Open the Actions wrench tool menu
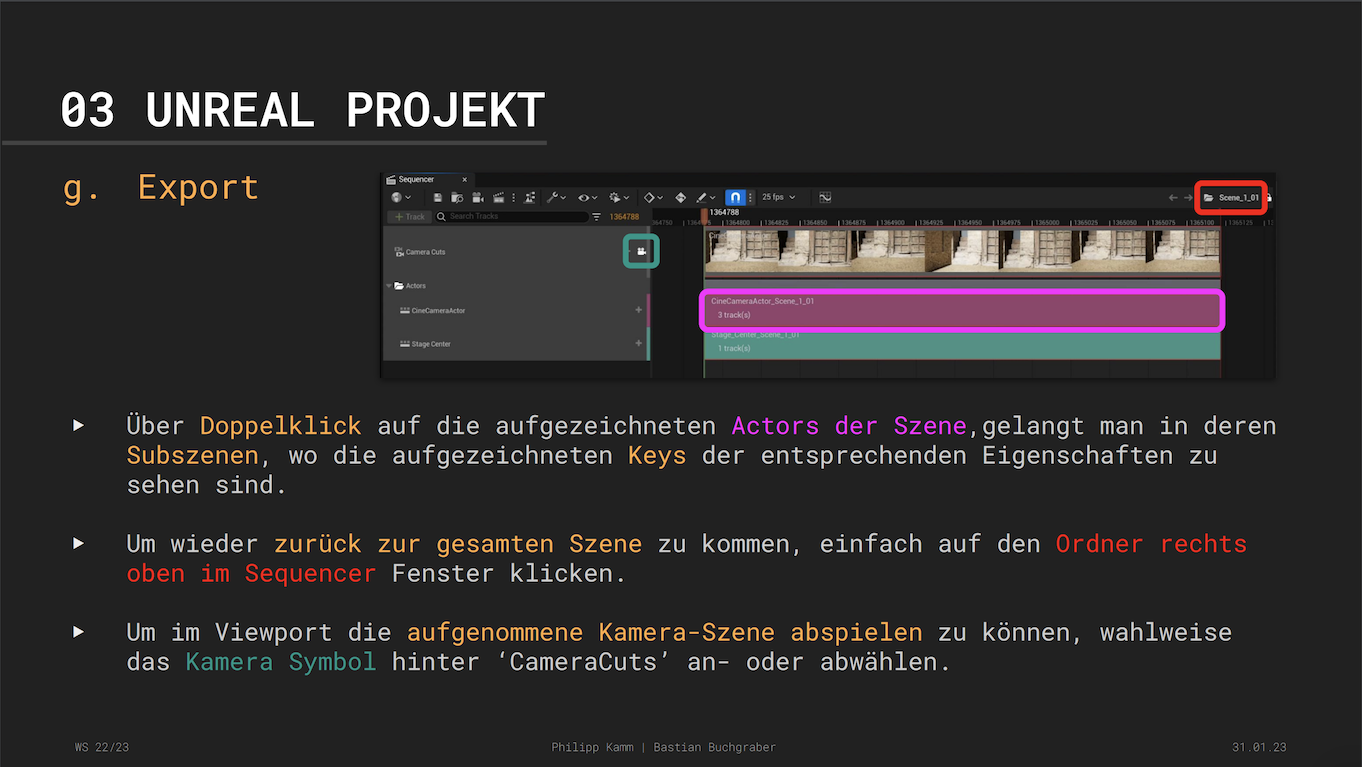Image resolution: width=1362 pixels, height=767 pixels. pos(556,198)
